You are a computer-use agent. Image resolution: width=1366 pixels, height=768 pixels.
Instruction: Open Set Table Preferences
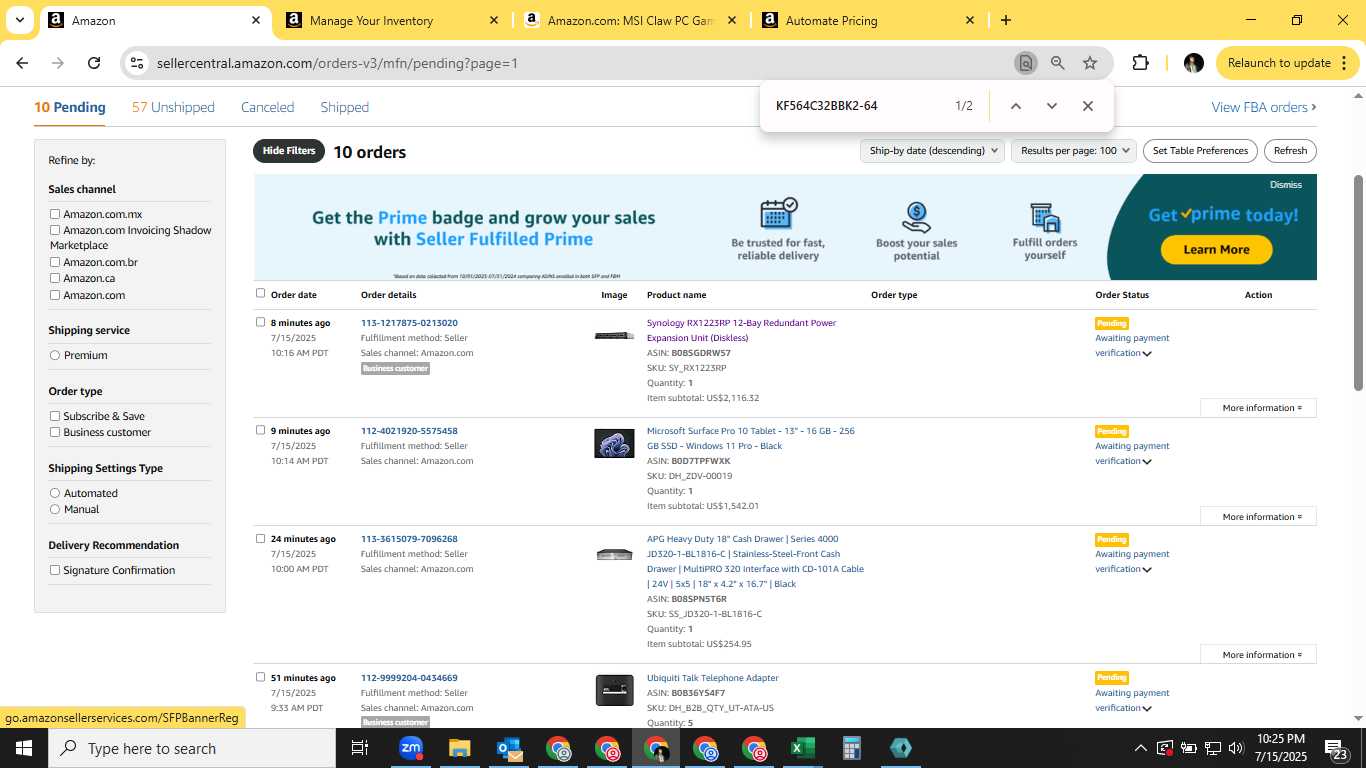pyautogui.click(x=1200, y=151)
